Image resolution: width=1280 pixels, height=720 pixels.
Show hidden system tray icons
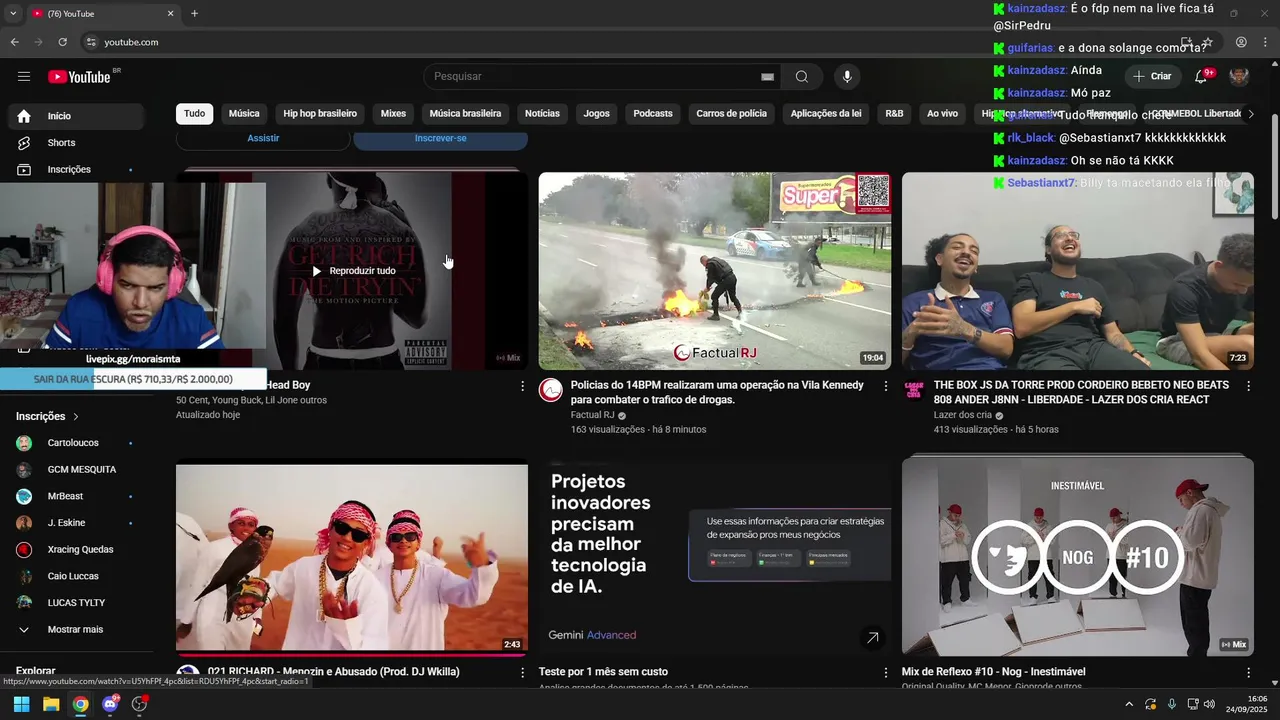(x=1129, y=704)
